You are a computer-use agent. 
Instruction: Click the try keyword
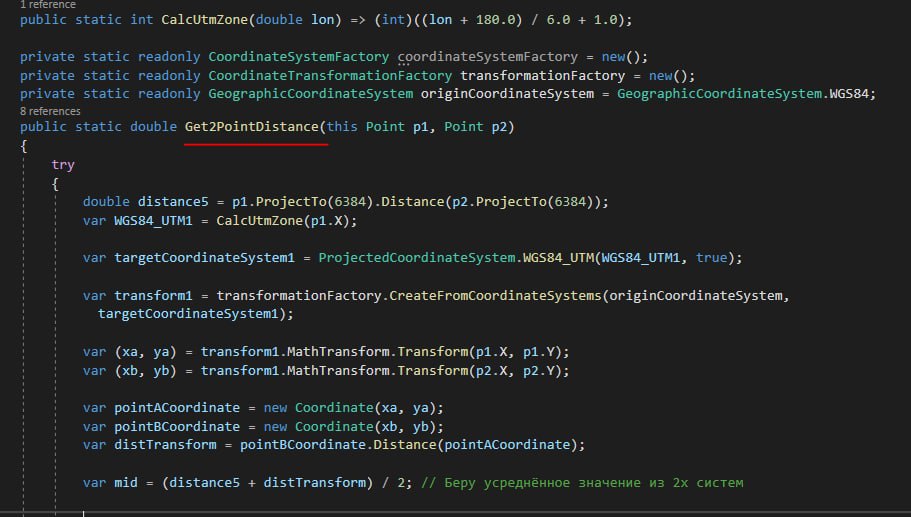point(63,165)
